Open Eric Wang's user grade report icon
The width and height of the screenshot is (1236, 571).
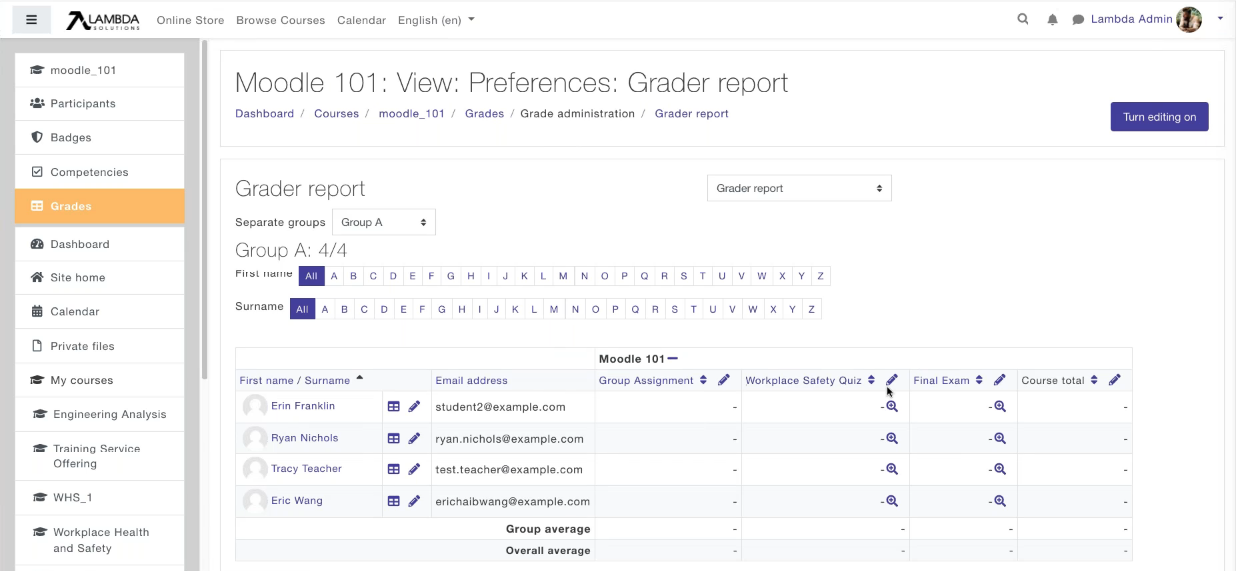coord(394,502)
